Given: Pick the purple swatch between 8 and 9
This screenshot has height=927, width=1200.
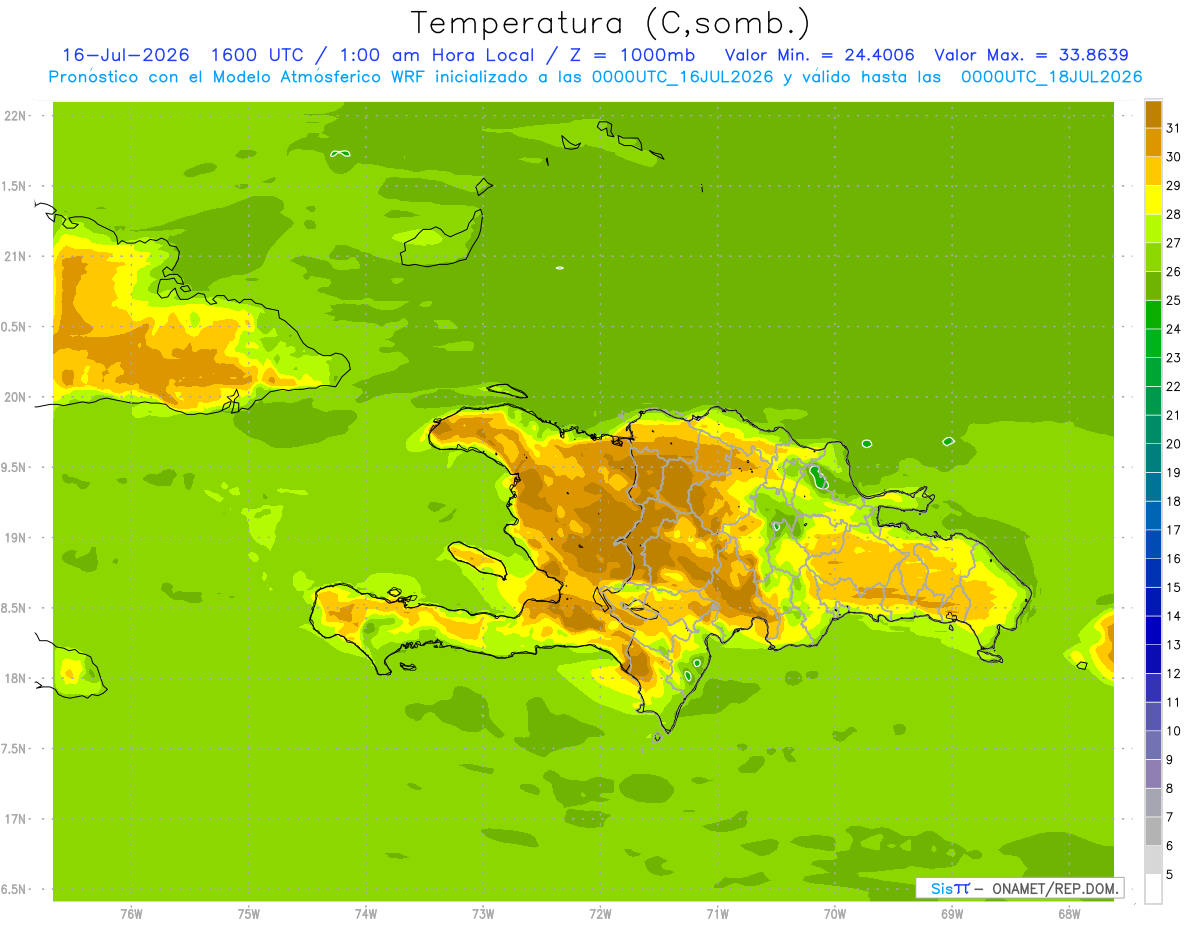Looking at the screenshot, I should coord(1153,774).
